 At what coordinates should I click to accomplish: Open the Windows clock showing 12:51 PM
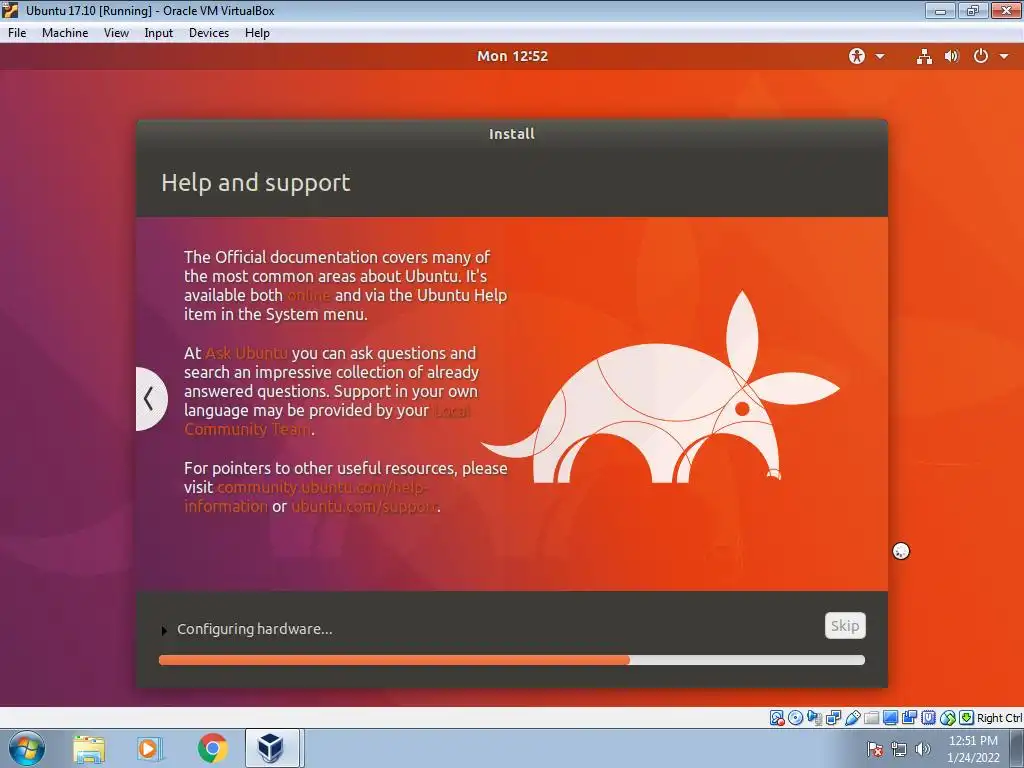click(x=973, y=748)
